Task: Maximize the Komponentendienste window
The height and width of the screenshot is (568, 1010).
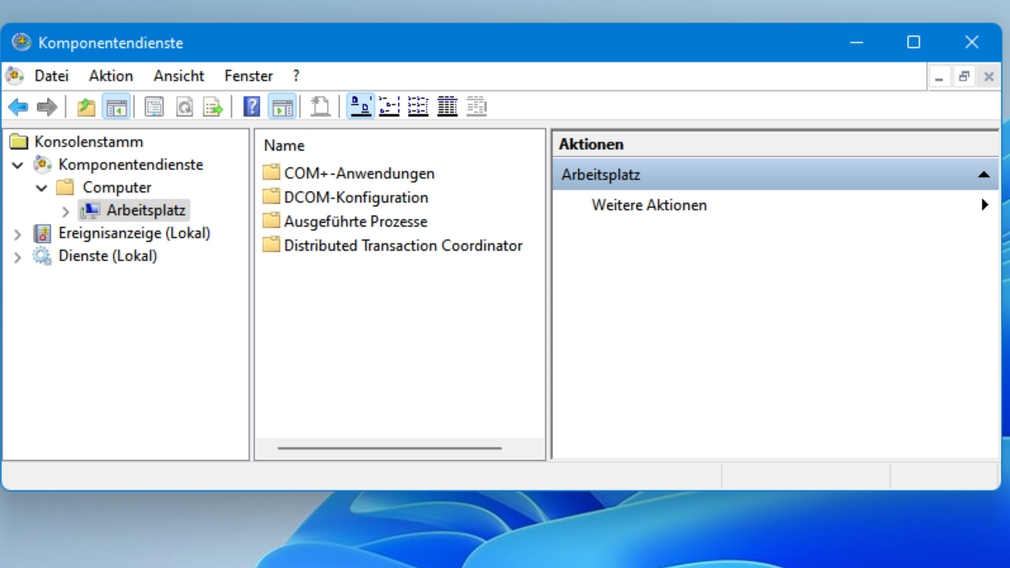Action: click(x=913, y=43)
